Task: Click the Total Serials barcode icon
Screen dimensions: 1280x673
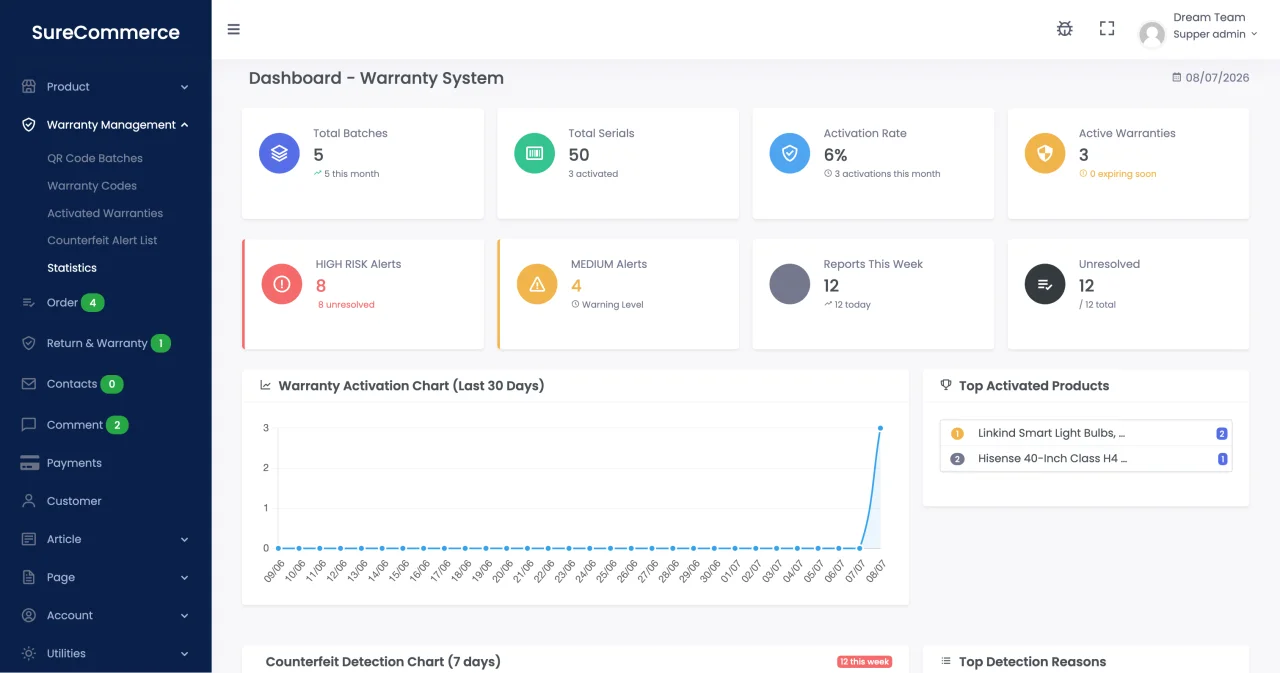Action: coord(535,153)
